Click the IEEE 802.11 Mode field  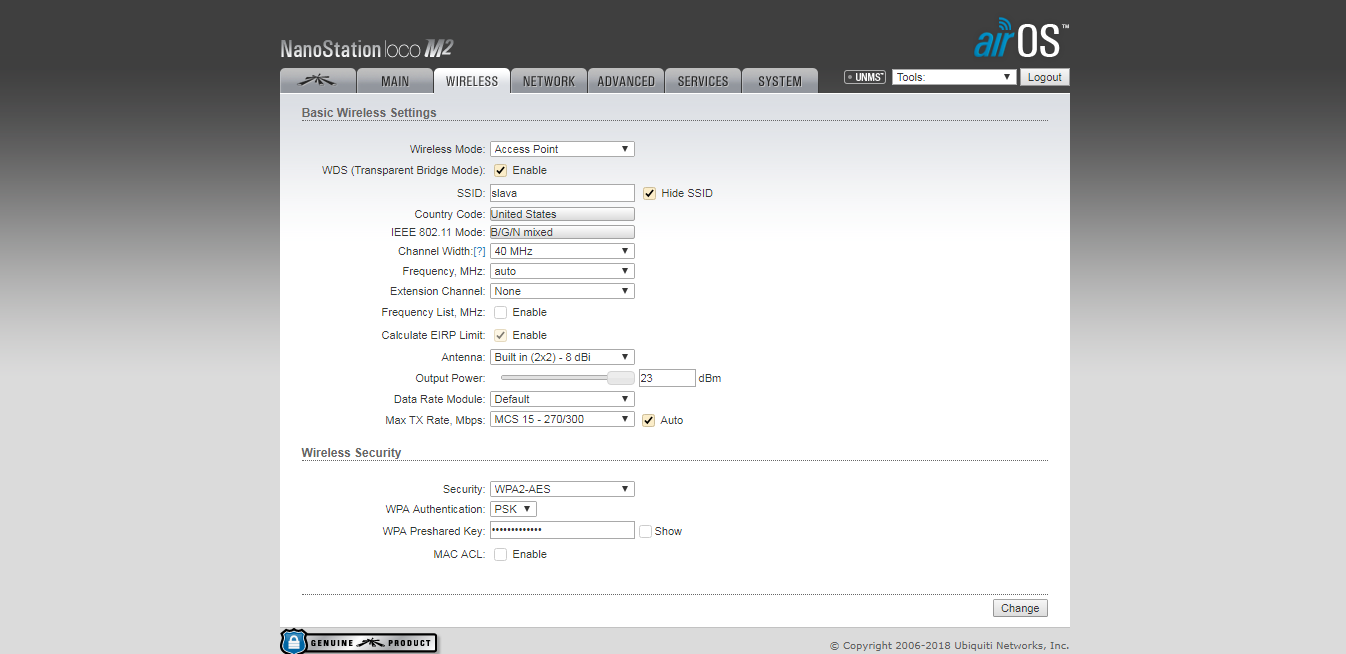[x=562, y=232]
